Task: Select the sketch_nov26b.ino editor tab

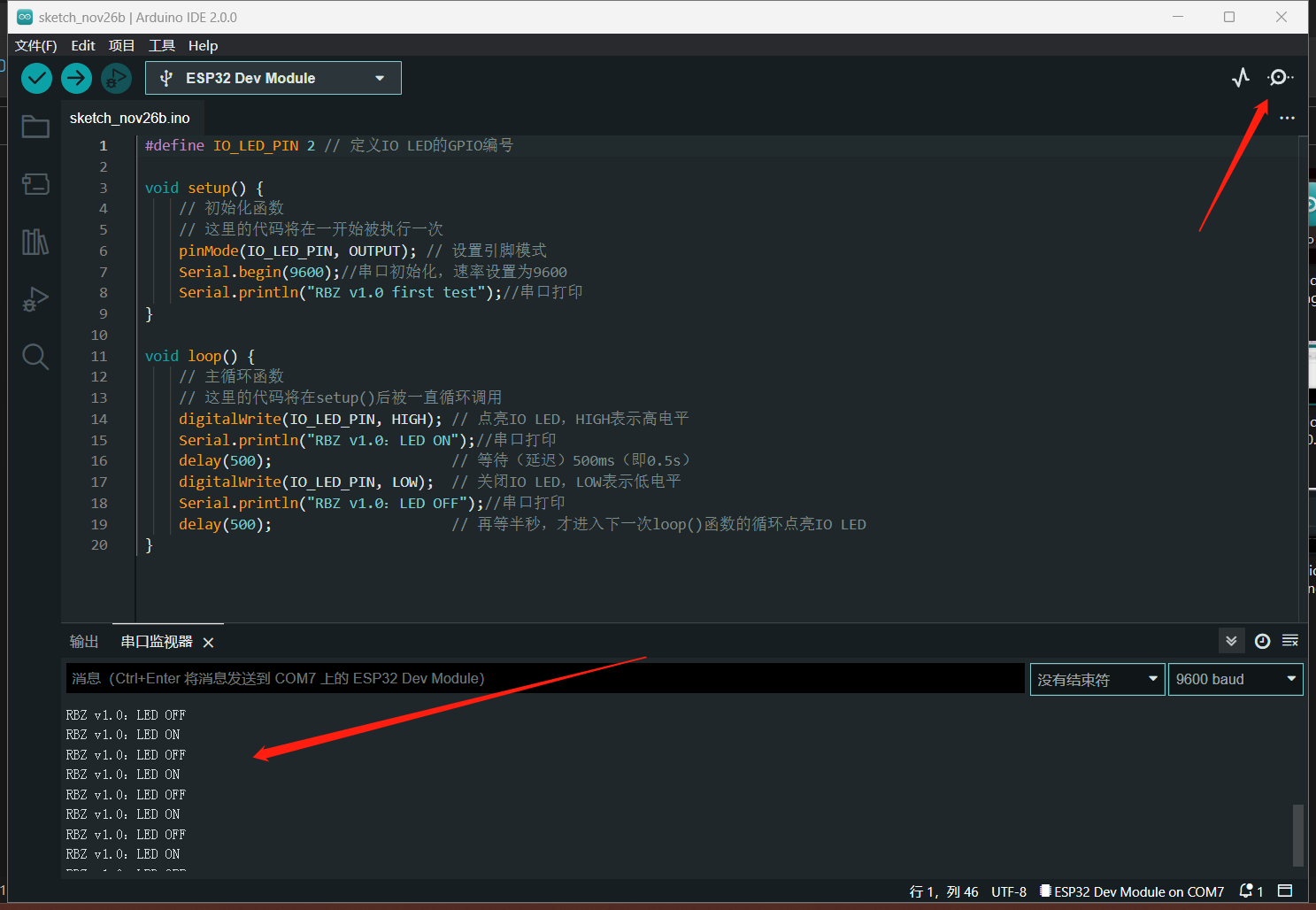Action: pyautogui.click(x=130, y=118)
